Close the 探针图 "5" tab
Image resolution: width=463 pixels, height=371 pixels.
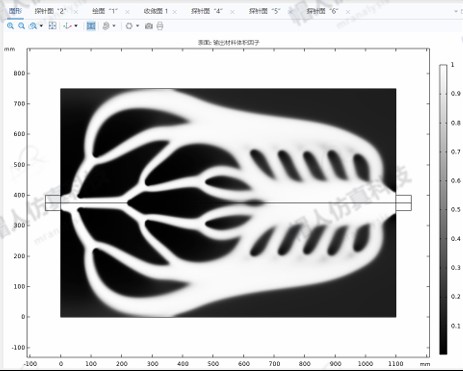(290, 12)
